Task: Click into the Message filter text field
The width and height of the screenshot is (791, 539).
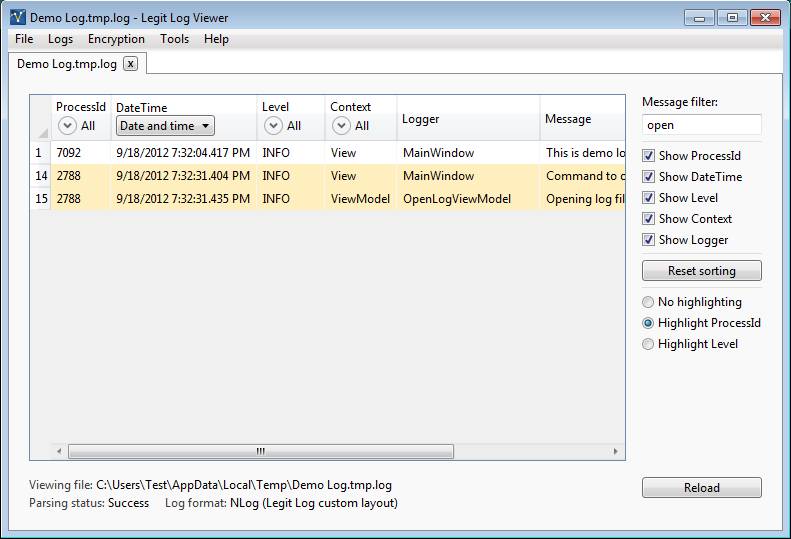Action: coord(701,125)
